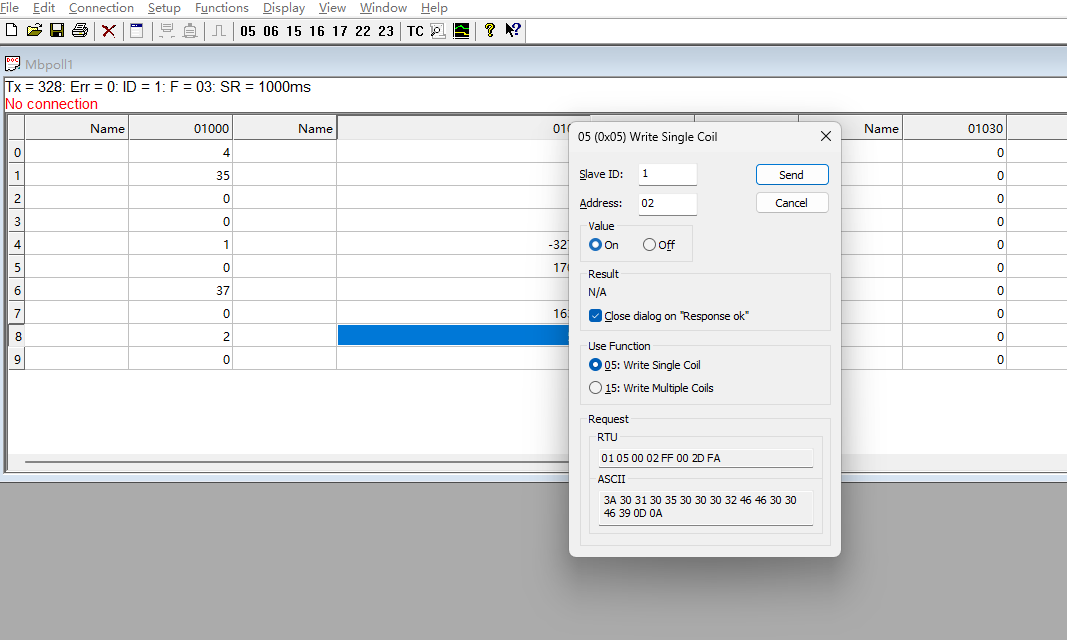Click the red X delete icon
Viewport: 1067px width, 640px height.
[x=109, y=31]
